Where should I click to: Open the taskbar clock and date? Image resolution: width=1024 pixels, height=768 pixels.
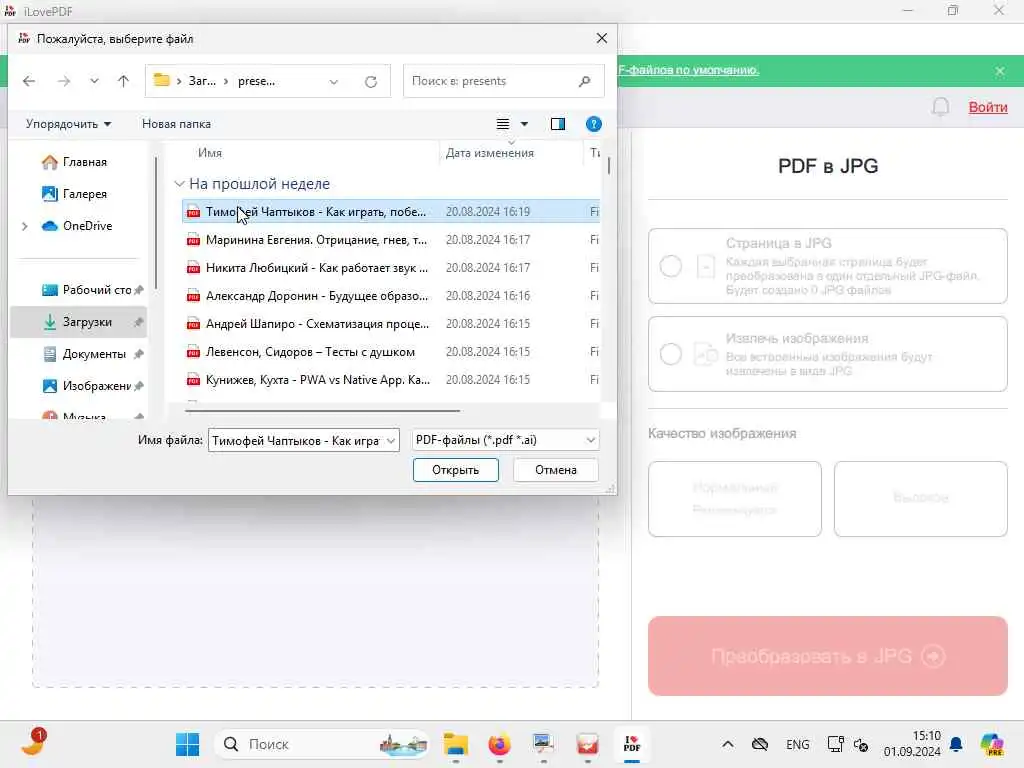coord(912,744)
